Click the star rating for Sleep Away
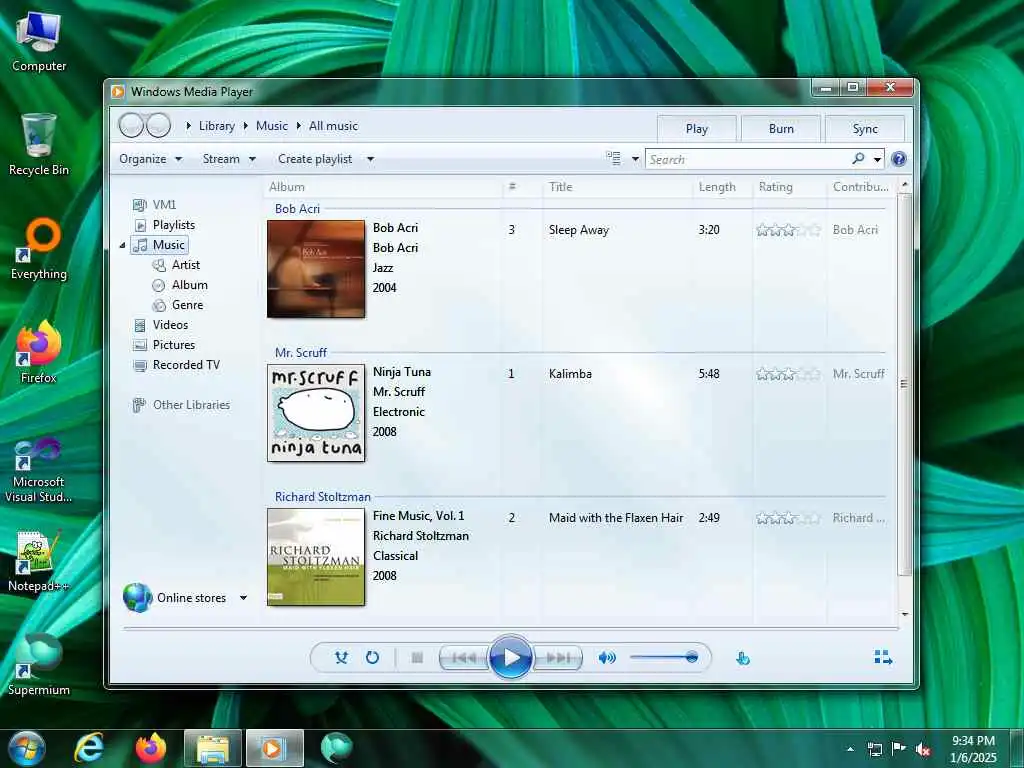This screenshot has height=768, width=1024. 788,230
